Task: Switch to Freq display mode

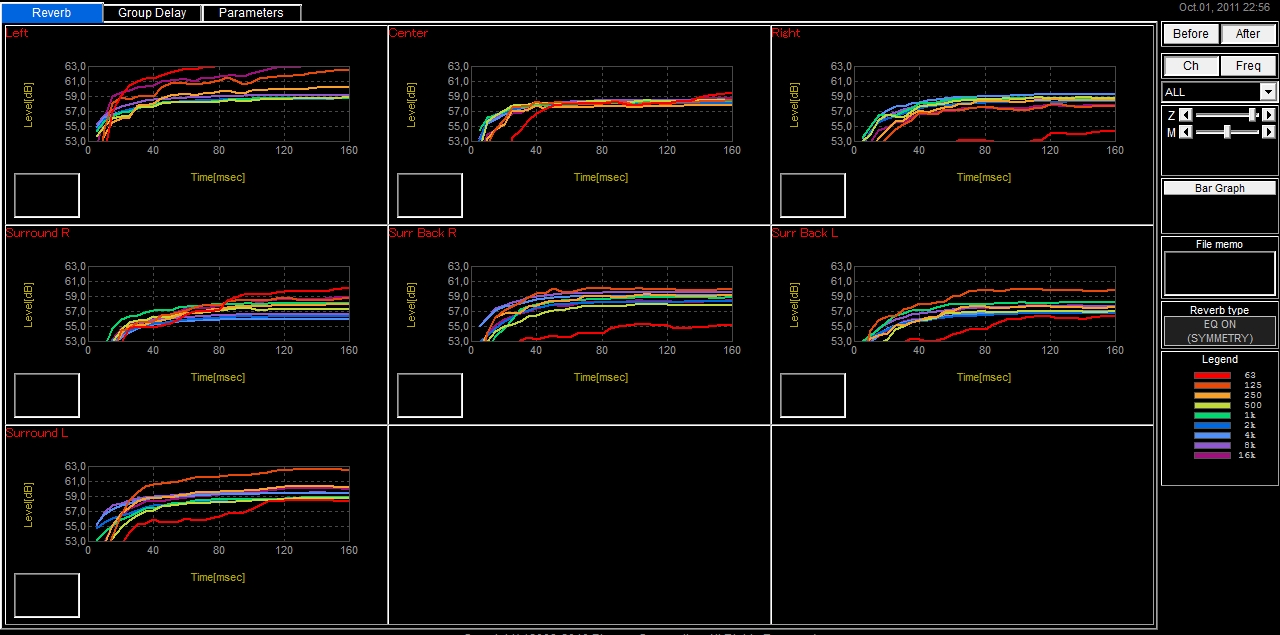Action: (1248, 66)
